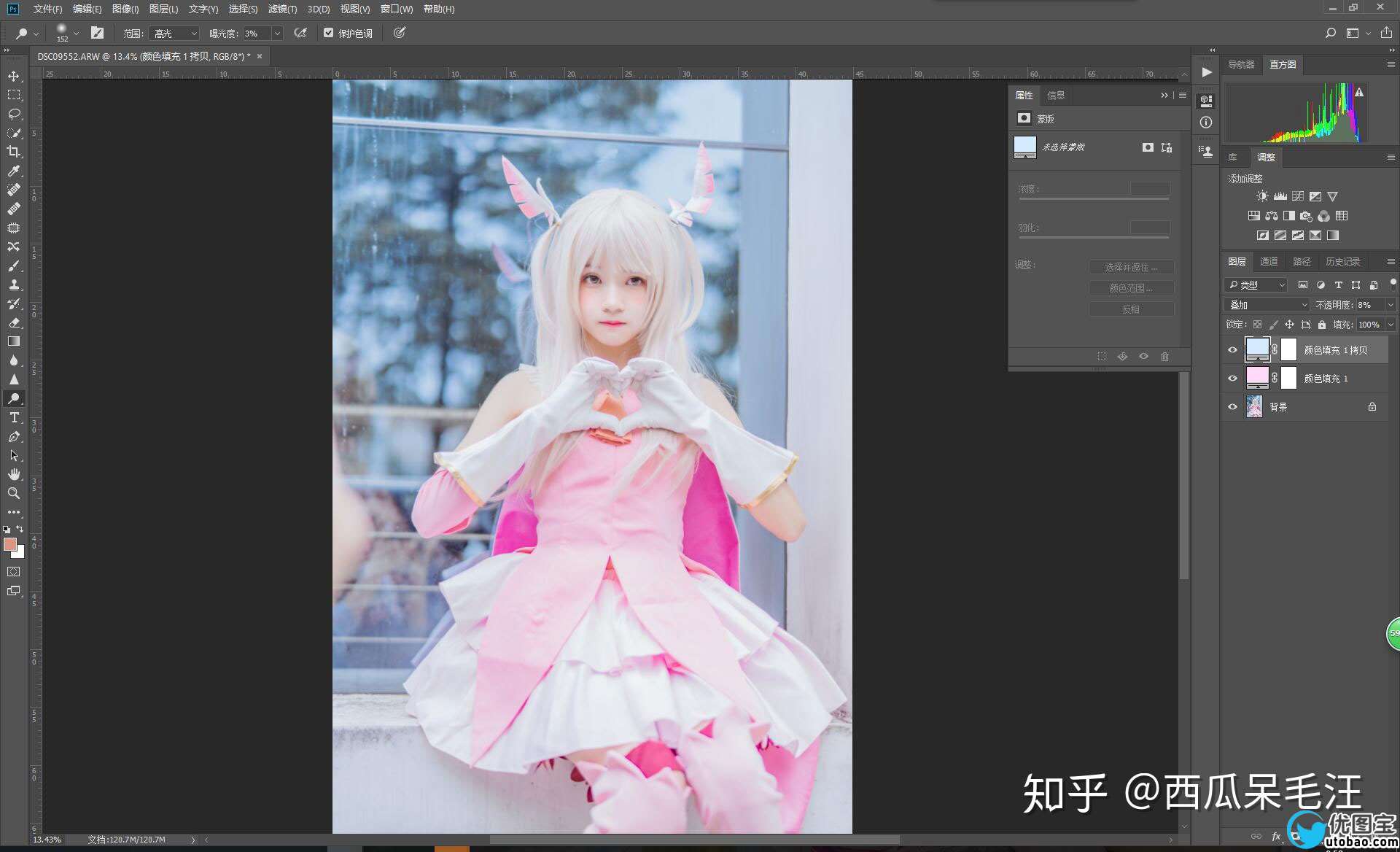This screenshot has height=852, width=1400.
Task: Open the 滤镜(T) menu
Action: 282,9
